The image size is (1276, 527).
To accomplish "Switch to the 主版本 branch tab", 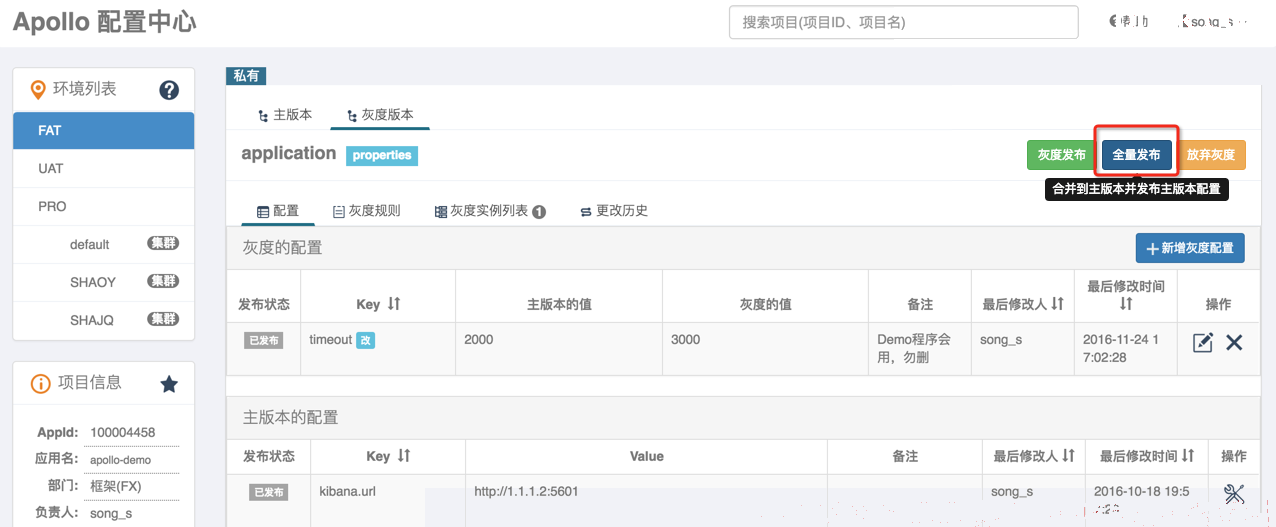I will 285,115.
